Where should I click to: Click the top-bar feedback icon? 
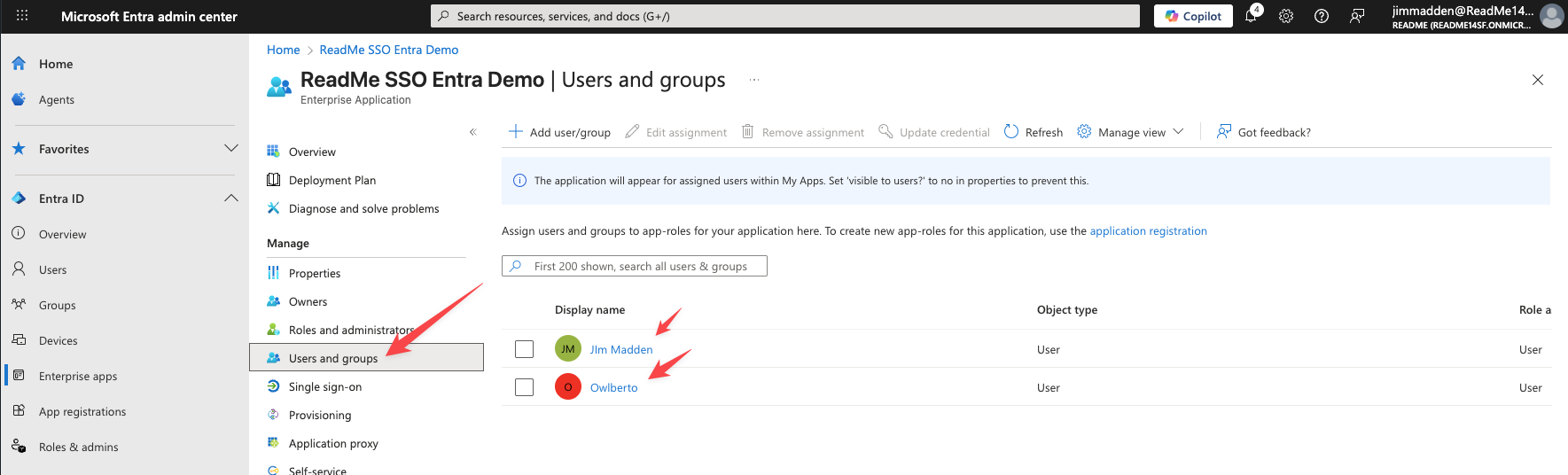[1357, 16]
